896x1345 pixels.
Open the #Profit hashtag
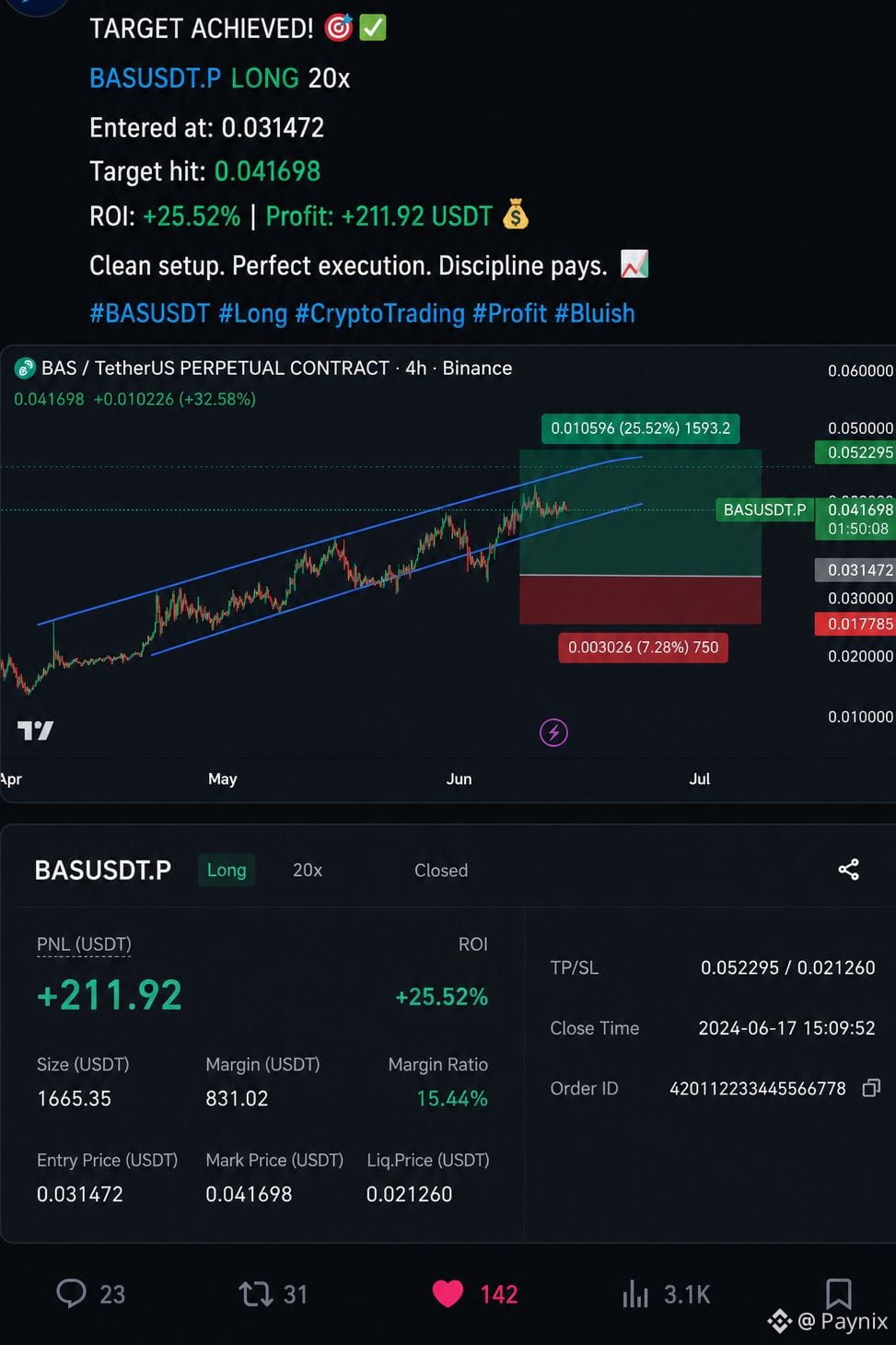pyautogui.click(x=509, y=313)
